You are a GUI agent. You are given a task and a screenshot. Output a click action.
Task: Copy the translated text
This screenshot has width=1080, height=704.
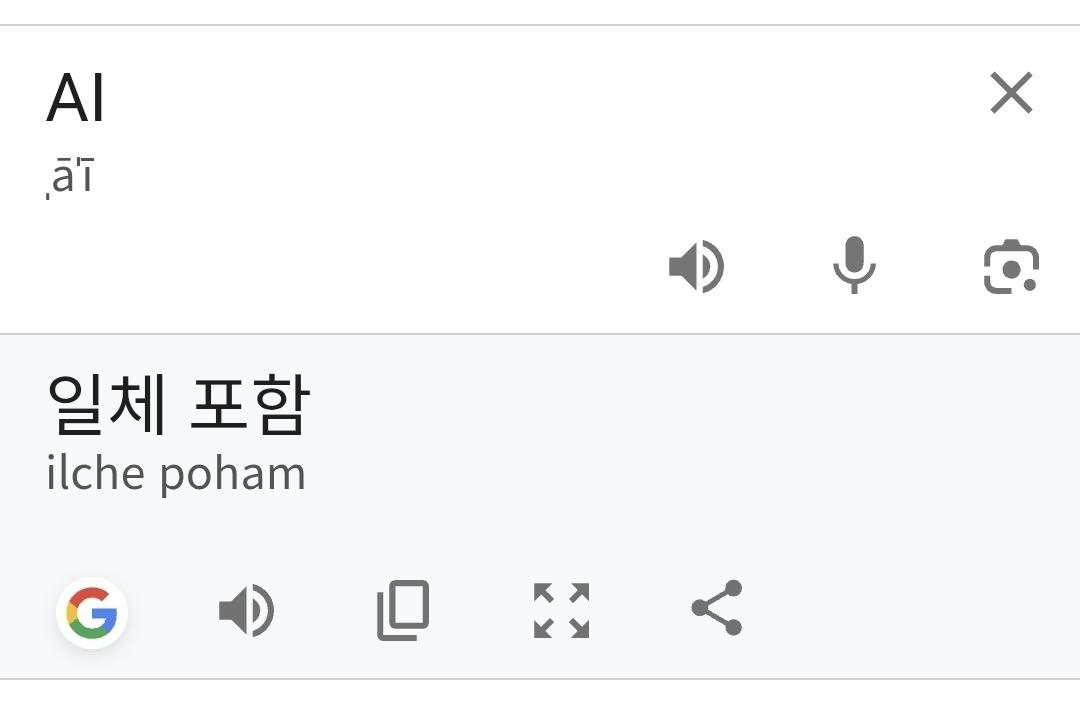tap(403, 610)
